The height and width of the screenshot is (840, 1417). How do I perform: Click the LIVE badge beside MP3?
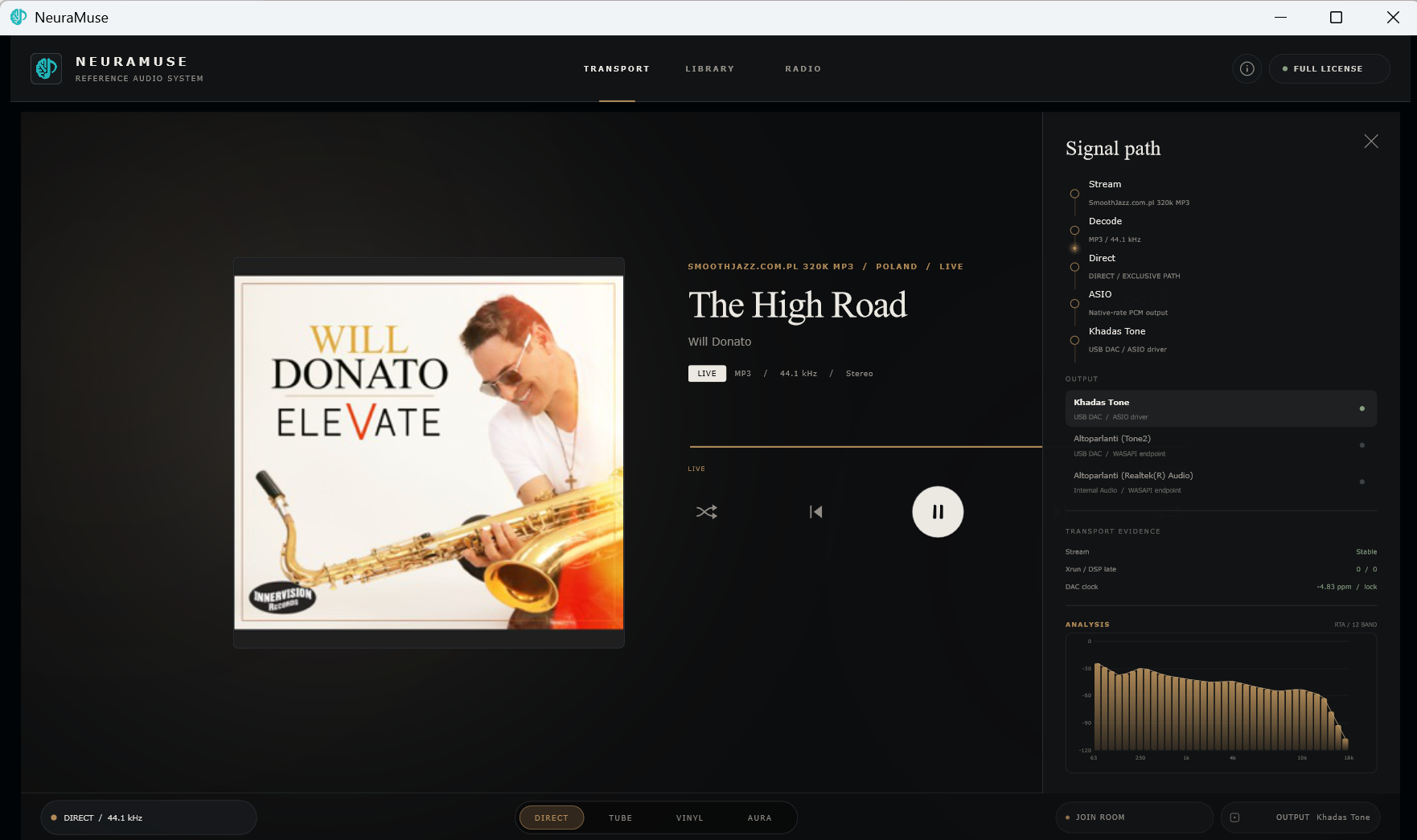[707, 374]
